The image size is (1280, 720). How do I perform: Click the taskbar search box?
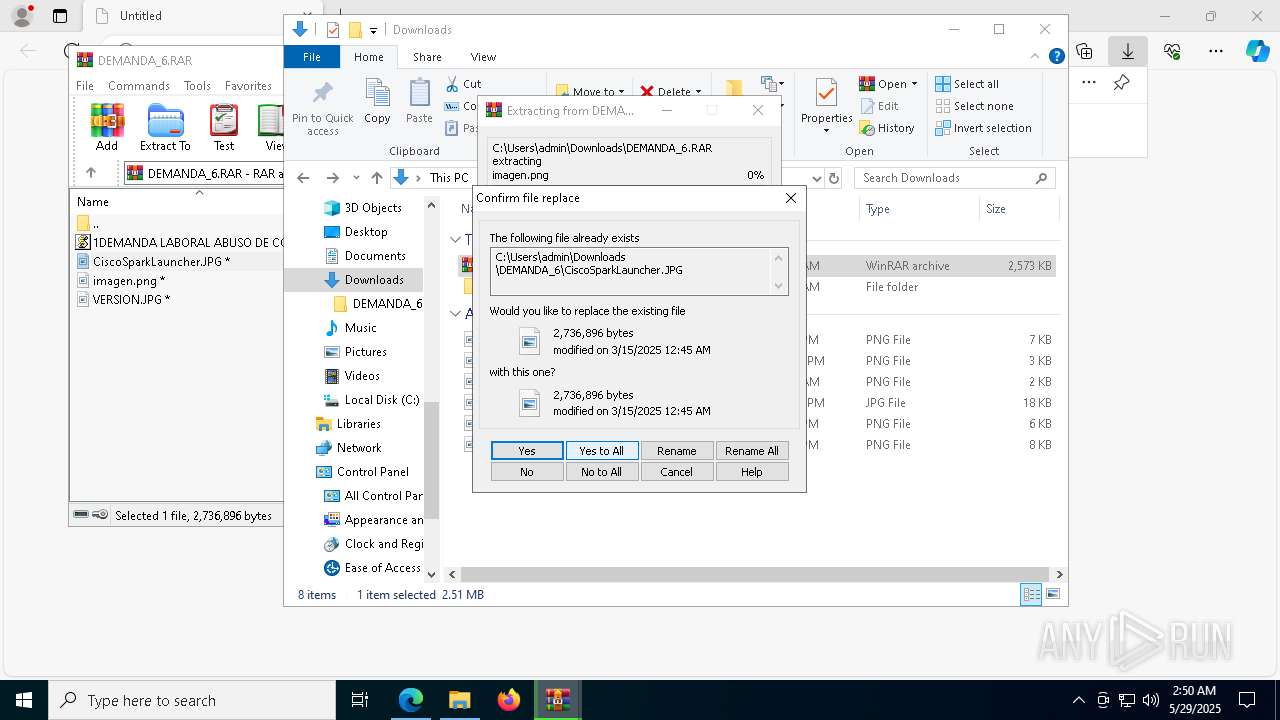[x=192, y=700]
